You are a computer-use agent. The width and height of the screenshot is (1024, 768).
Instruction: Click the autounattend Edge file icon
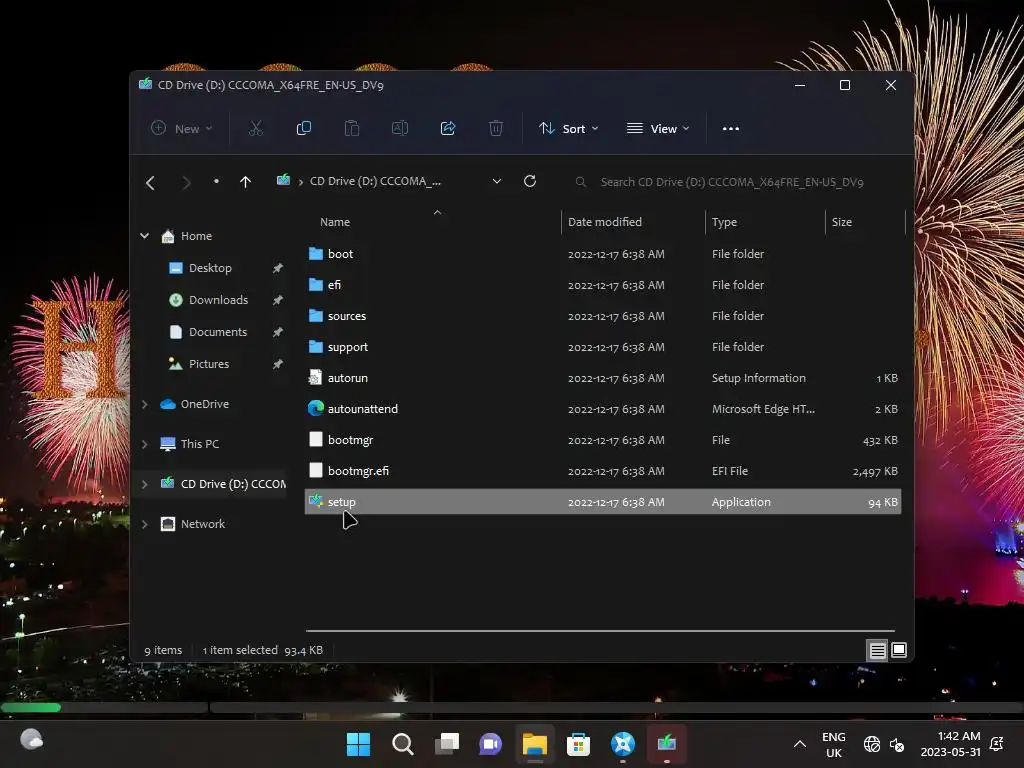coord(316,408)
